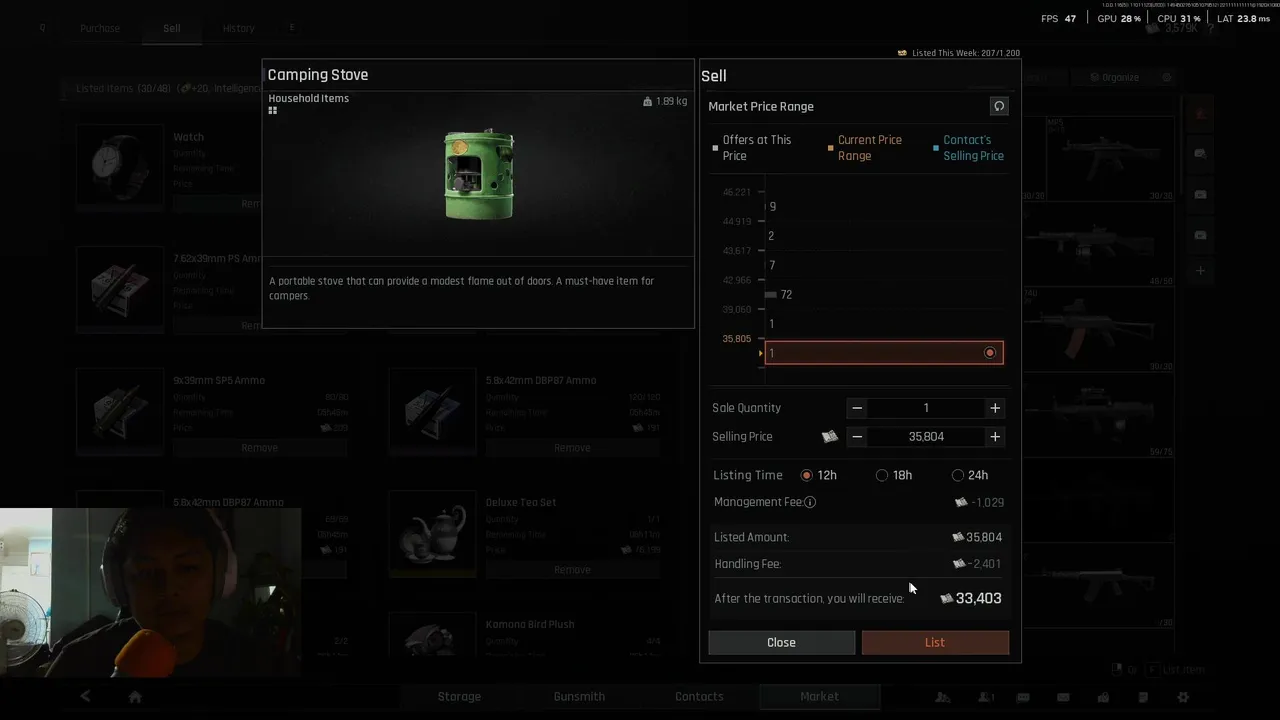
Task: Go to Storage in bottom navigation
Action: [459, 696]
